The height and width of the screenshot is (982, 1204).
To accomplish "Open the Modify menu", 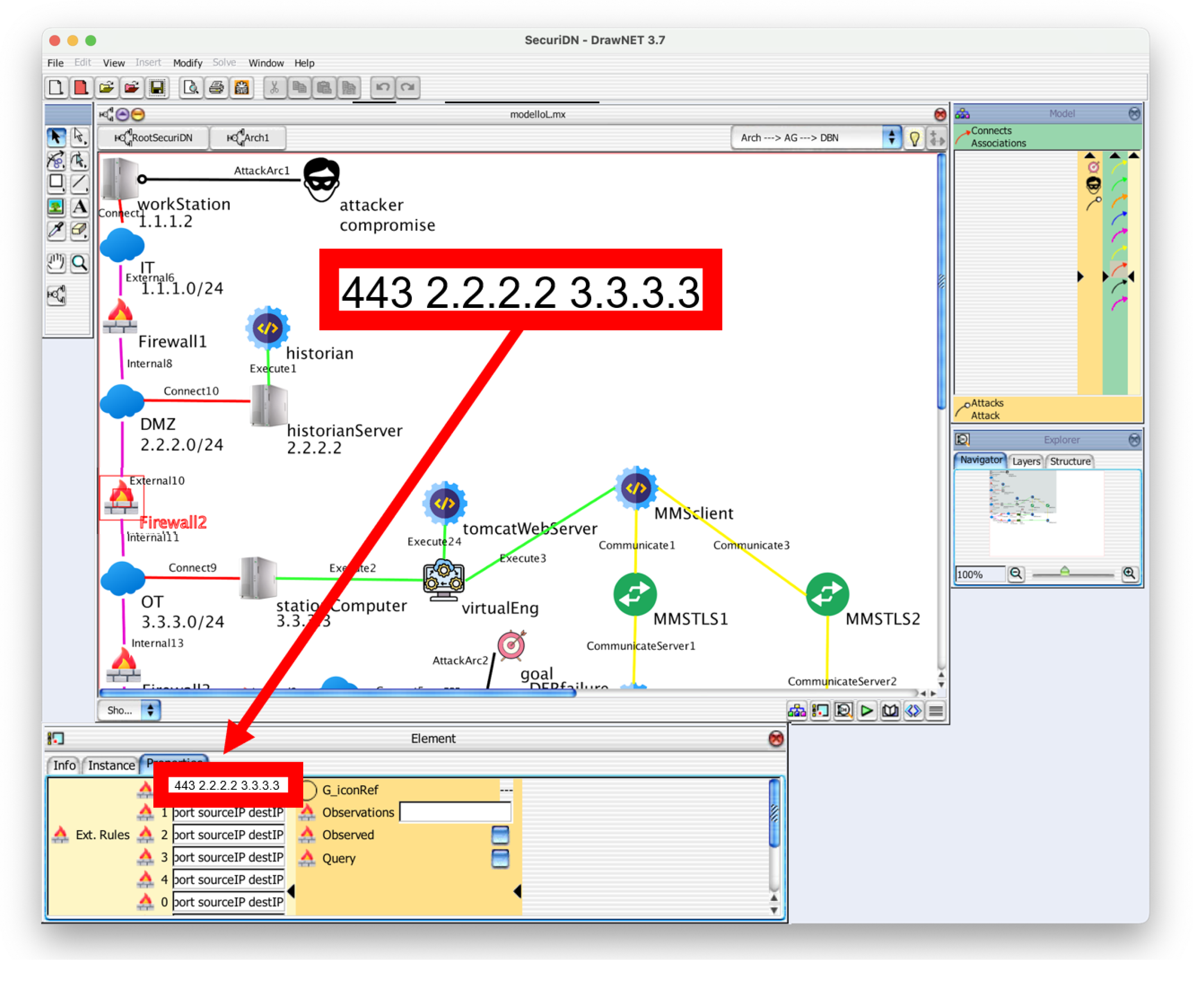I will tap(188, 63).
